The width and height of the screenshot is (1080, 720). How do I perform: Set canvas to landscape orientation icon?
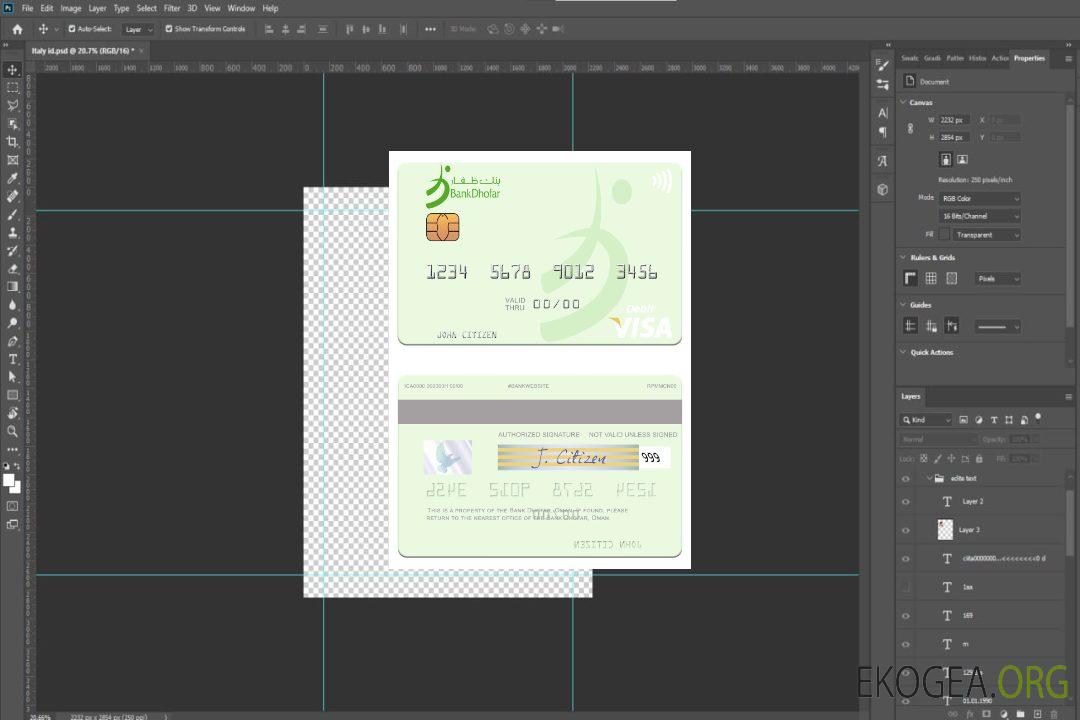point(962,159)
